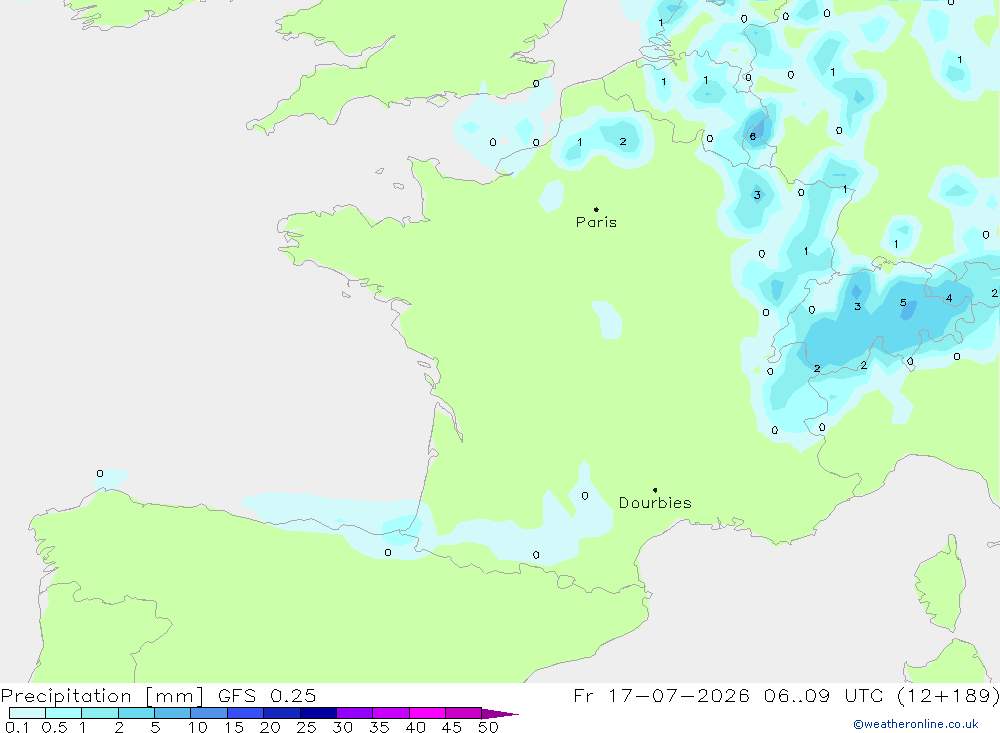This screenshot has width=1000, height=733.
Task: Select the black dot marker above Paris
Action: (596, 209)
